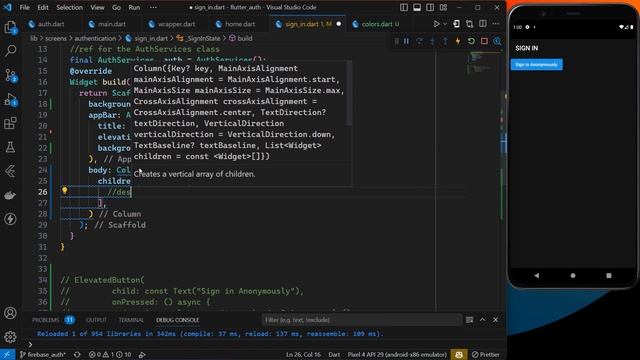Open the Debug Console tab
Viewport: 640px width, 360px height.
178,320
